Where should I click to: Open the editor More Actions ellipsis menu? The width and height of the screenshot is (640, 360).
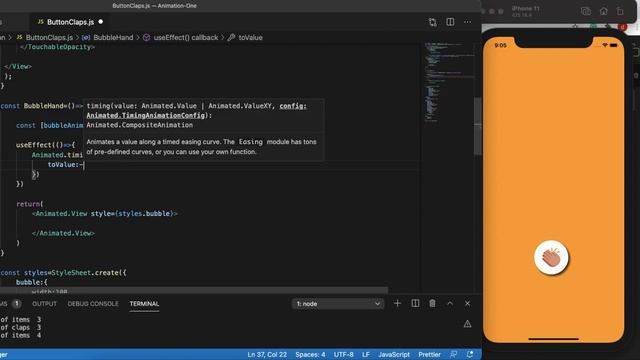pyautogui.click(x=468, y=22)
